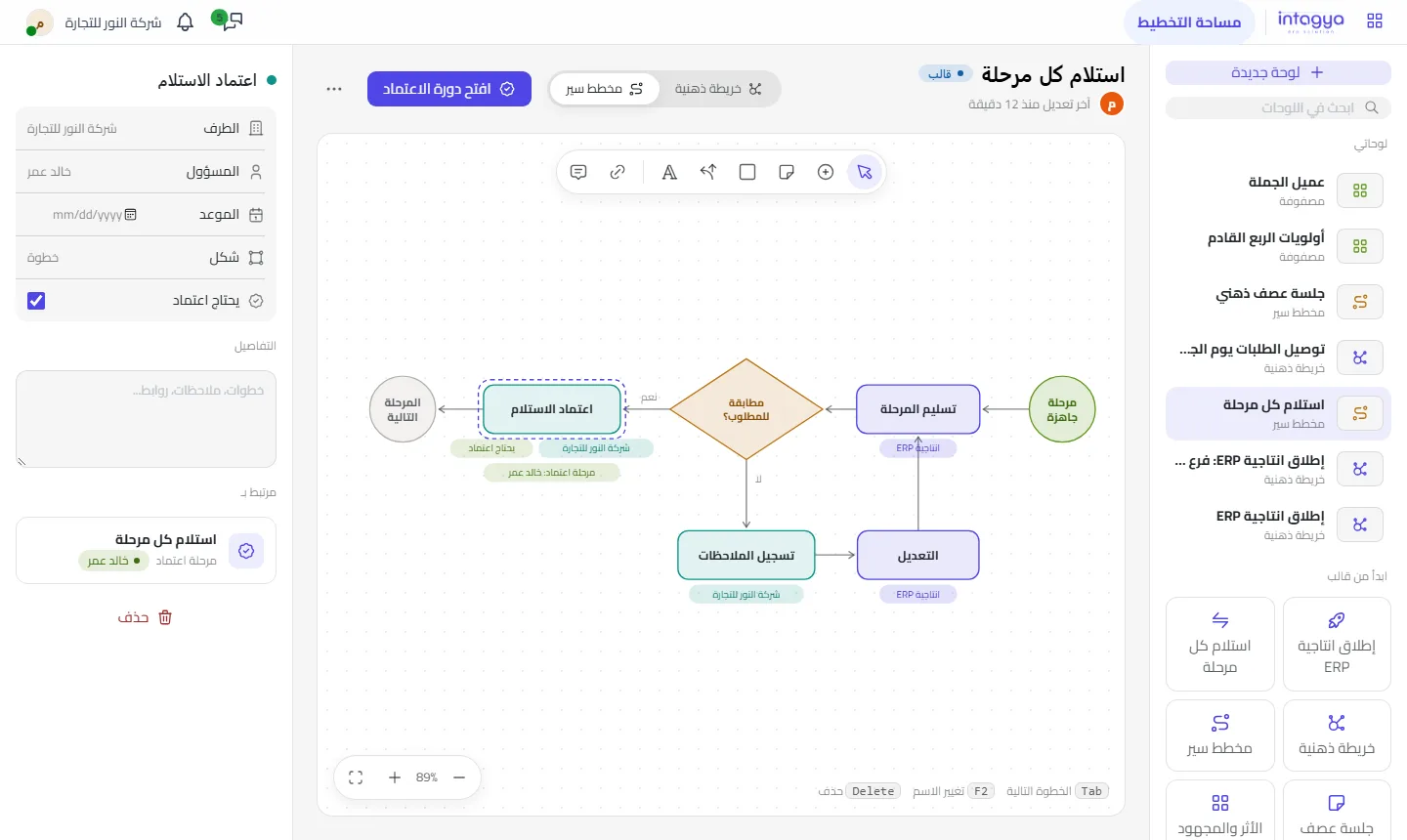Open the عميل الجملة board
The width and height of the screenshot is (1407, 840).
coord(1278,190)
